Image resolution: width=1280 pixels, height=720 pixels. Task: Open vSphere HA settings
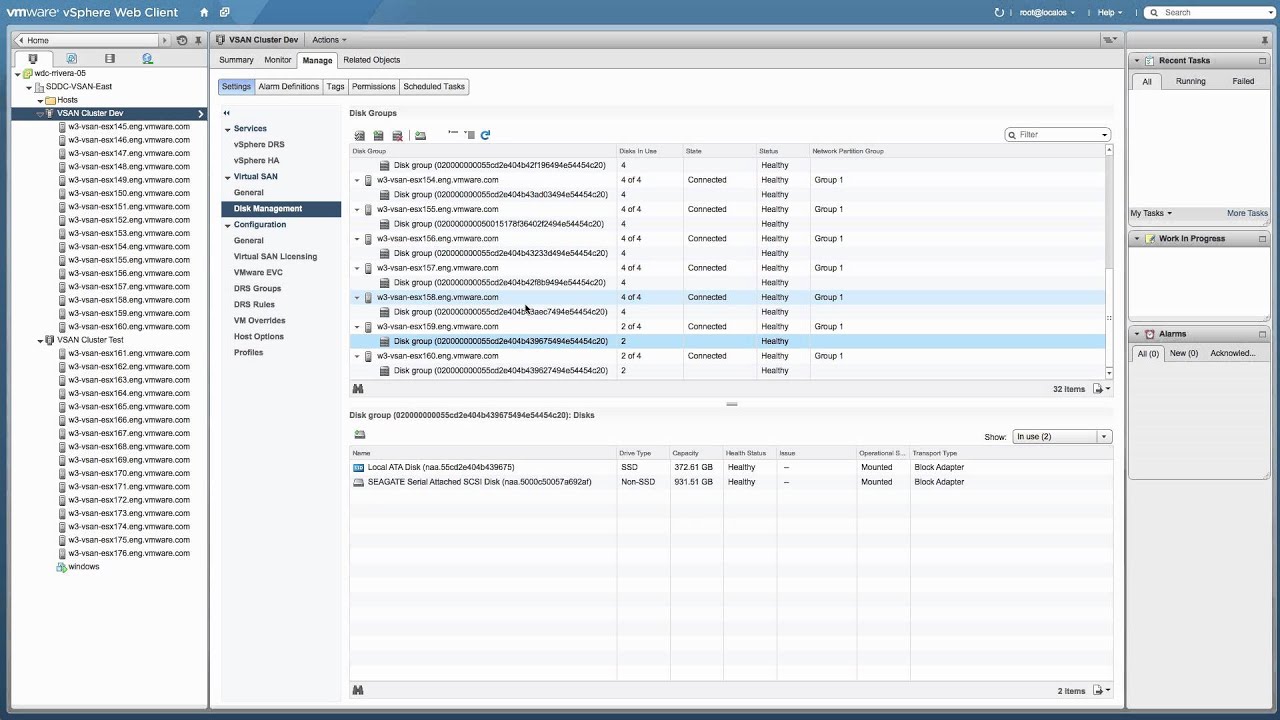coord(256,161)
